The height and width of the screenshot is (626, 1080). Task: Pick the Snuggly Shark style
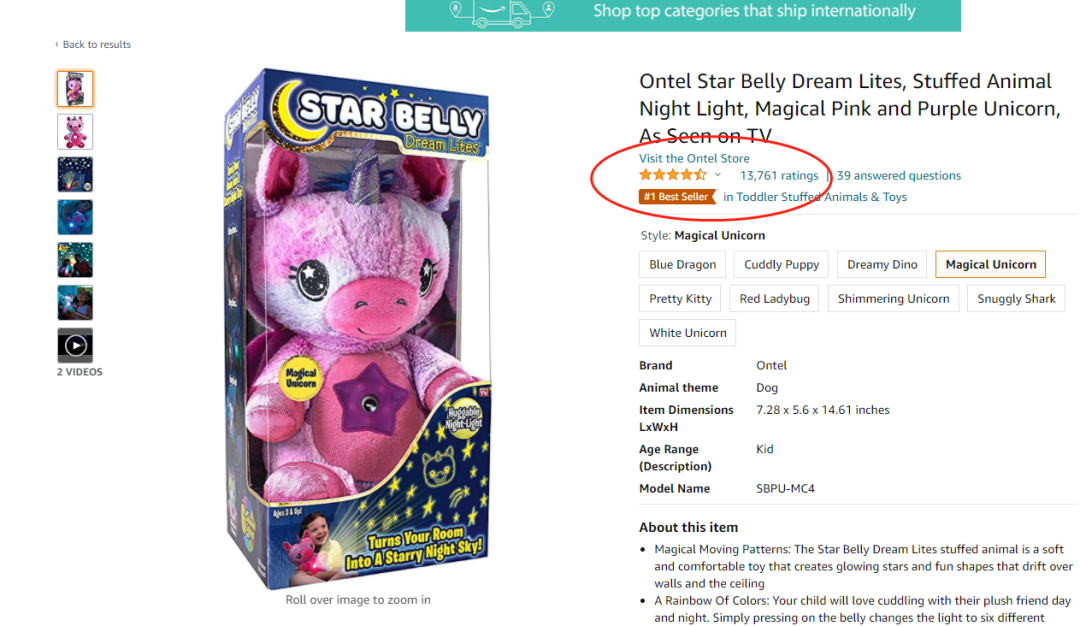pyautogui.click(x=1016, y=299)
